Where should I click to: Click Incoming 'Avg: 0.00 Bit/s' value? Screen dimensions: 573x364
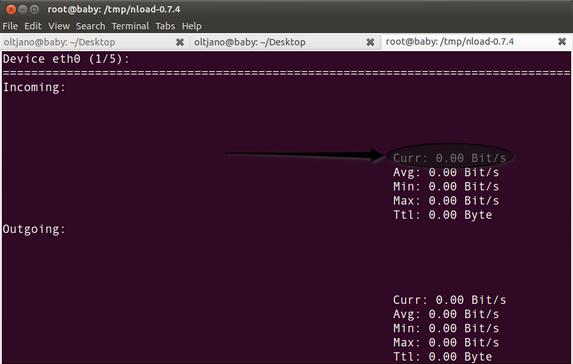pyautogui.click(x=446, y=172)
